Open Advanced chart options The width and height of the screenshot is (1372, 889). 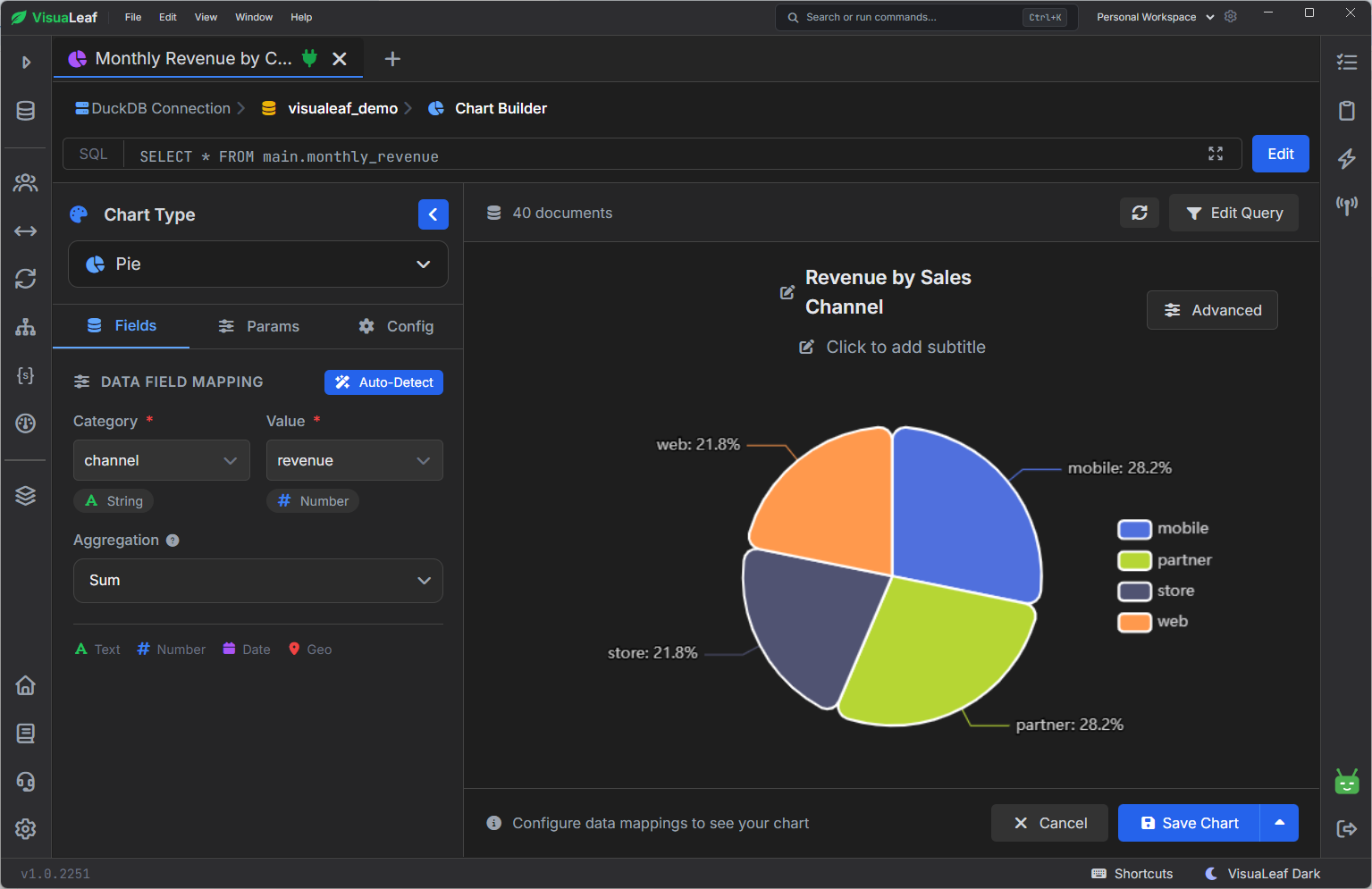point(1212,310)
